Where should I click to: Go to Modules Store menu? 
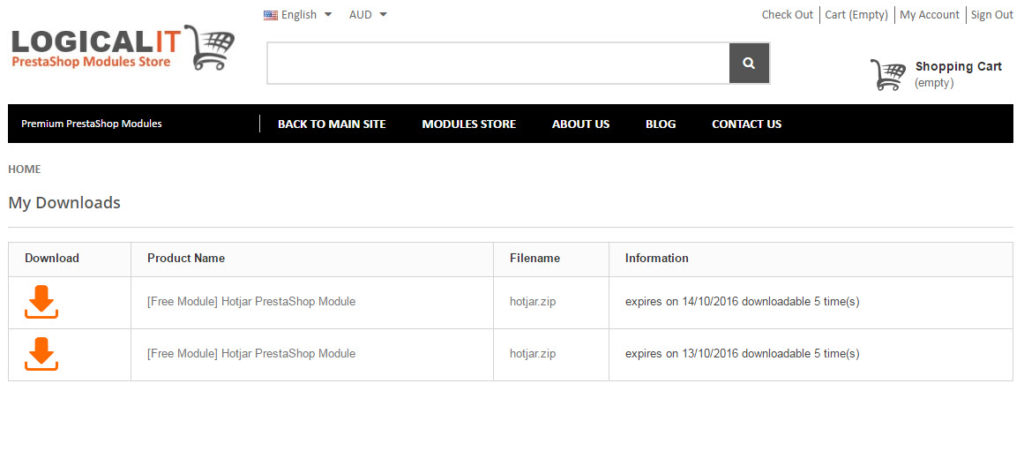tap(469, 124)
